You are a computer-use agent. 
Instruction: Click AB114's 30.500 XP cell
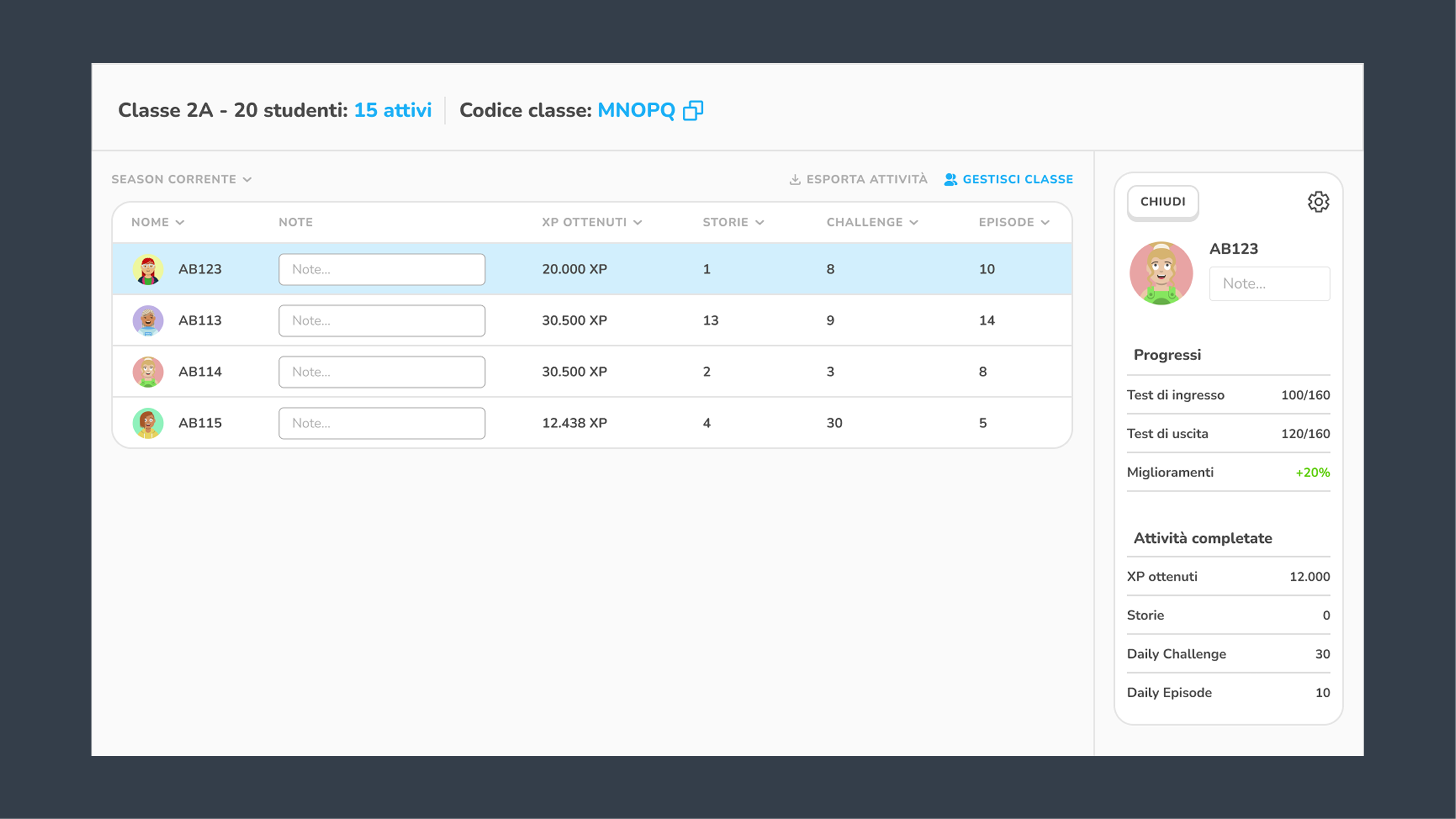[574, 372]
